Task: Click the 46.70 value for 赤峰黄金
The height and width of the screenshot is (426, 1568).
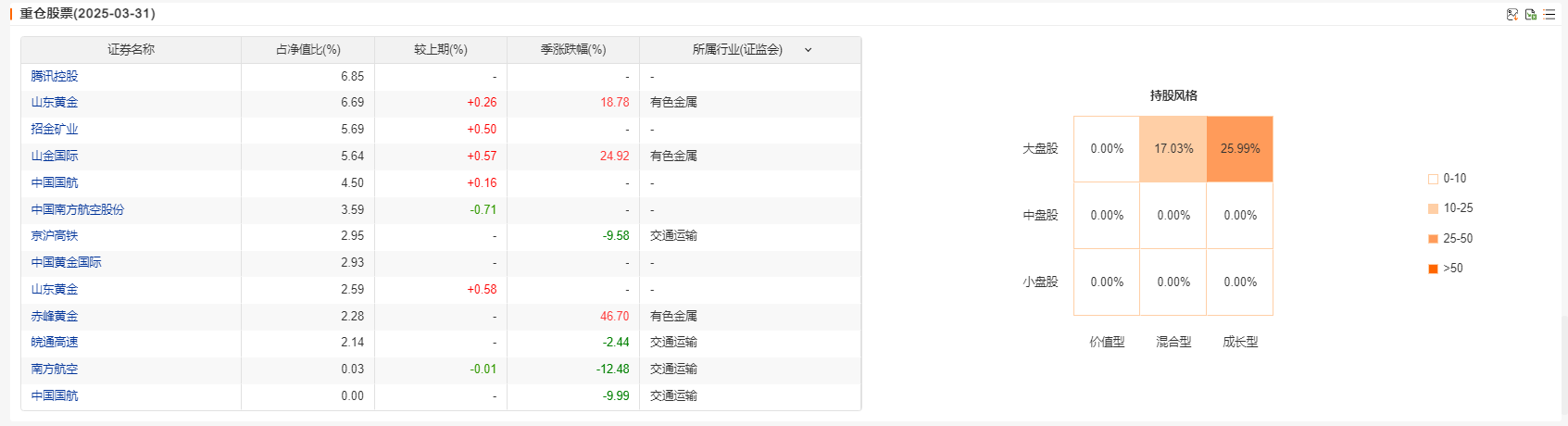Action: pyautogui.click(x=615, y=317)
